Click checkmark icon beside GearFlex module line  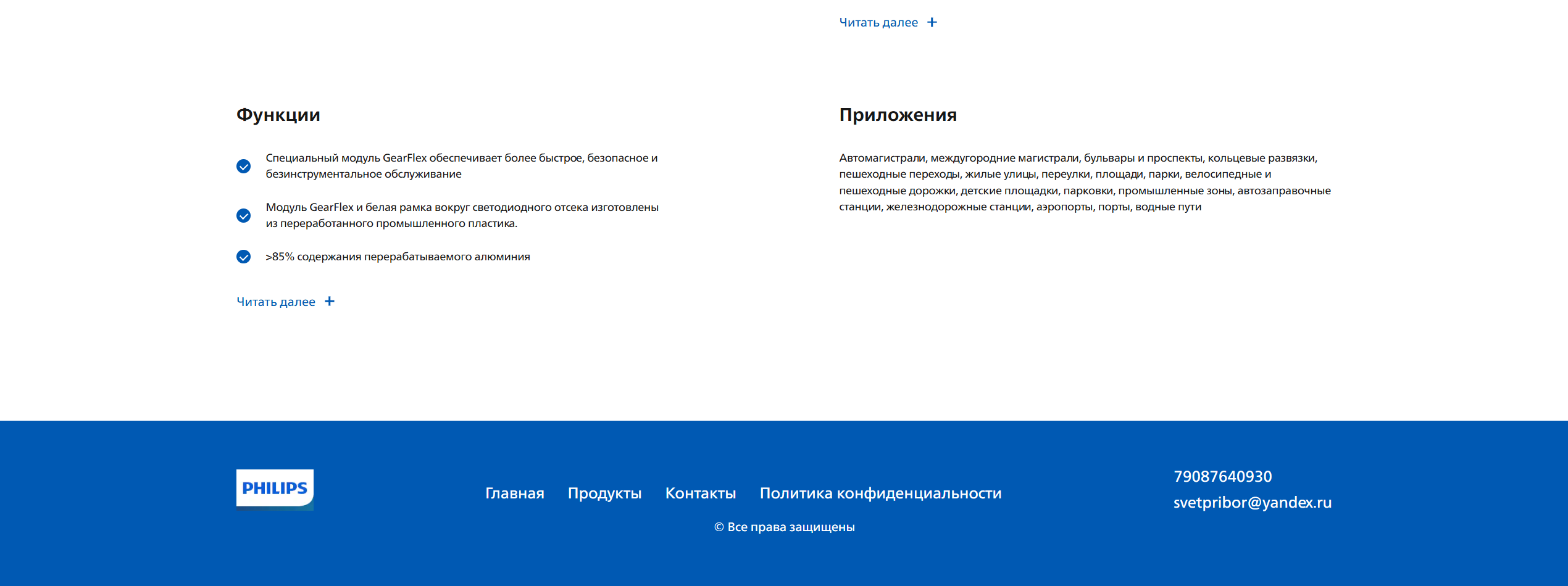coord(244,167)
